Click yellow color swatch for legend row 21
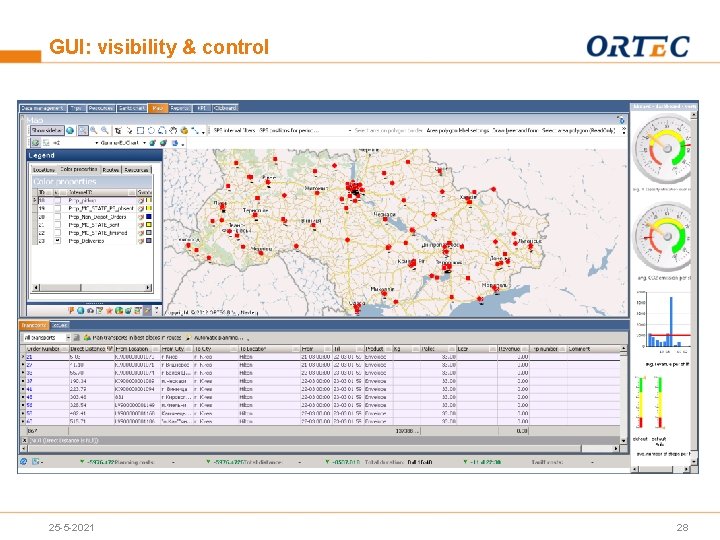720x540 pixels. (x=149, y=225)
